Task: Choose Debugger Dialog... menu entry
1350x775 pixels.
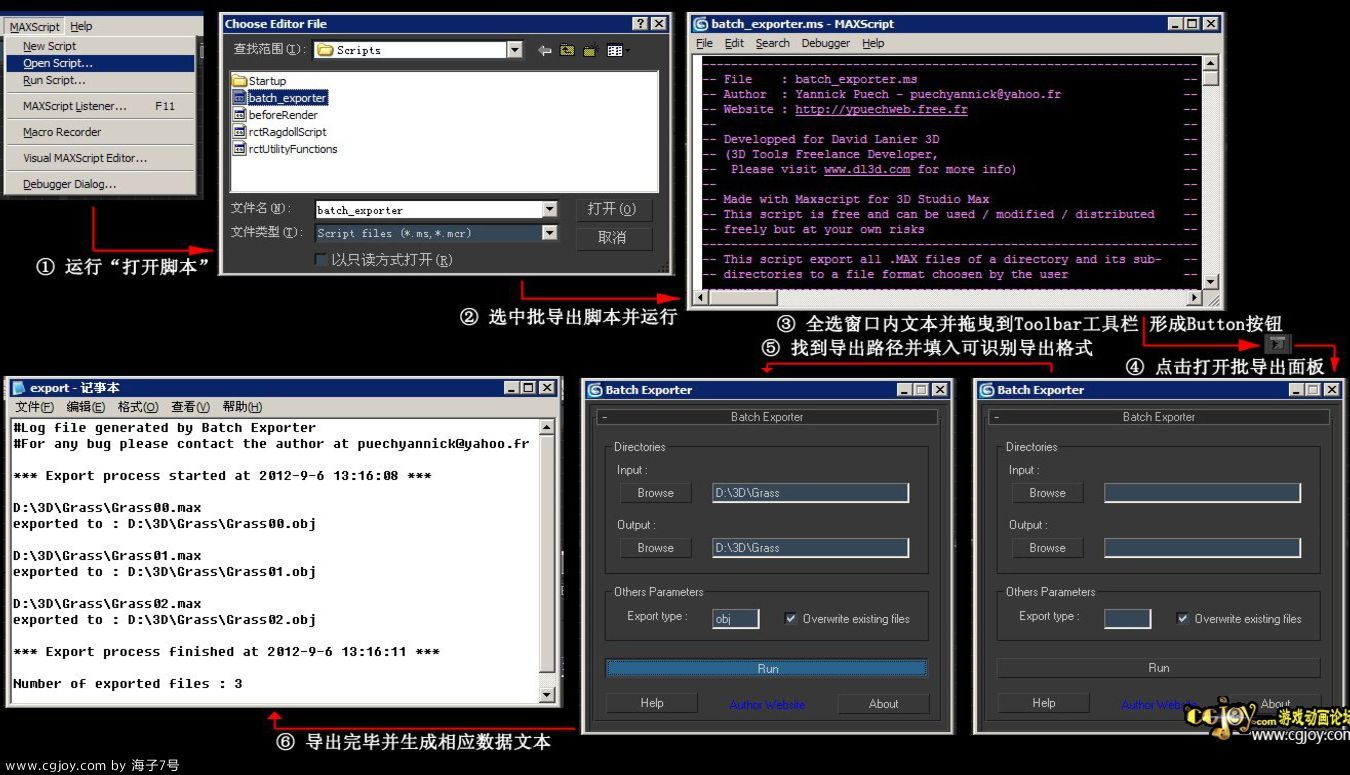Action: coord(101,184)
